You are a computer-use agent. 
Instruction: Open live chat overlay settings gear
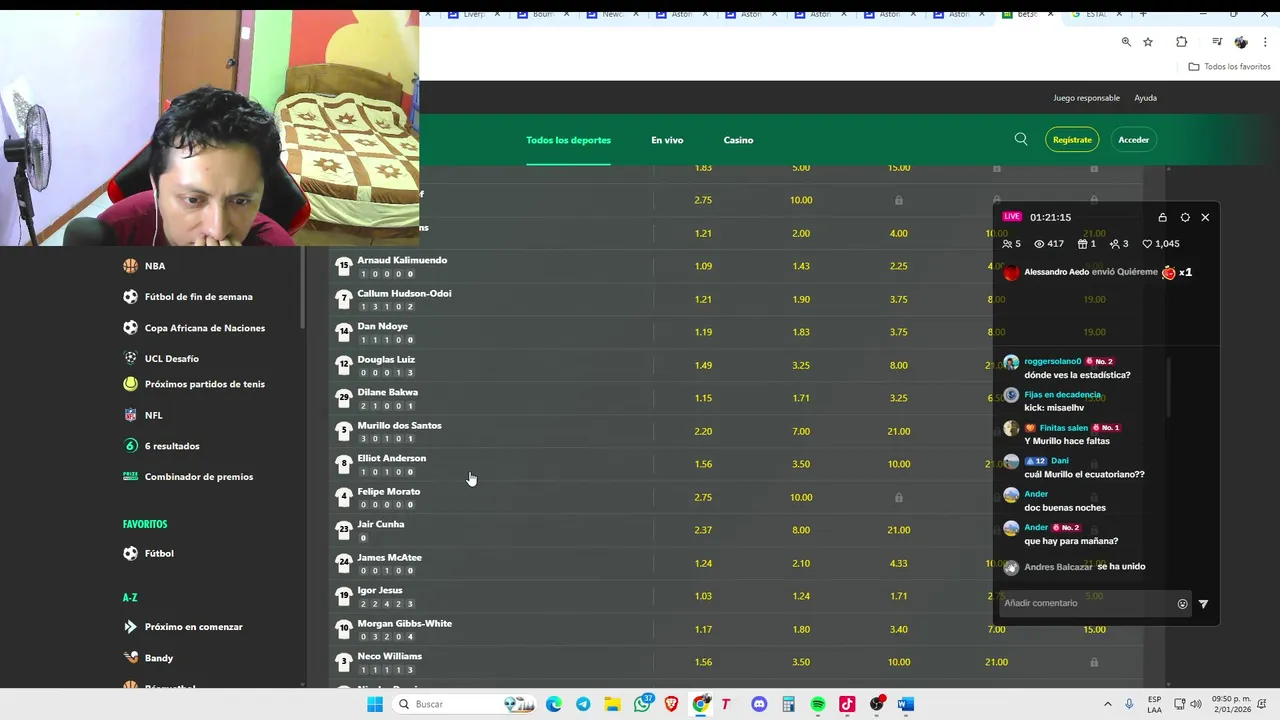click(1185, 217)
